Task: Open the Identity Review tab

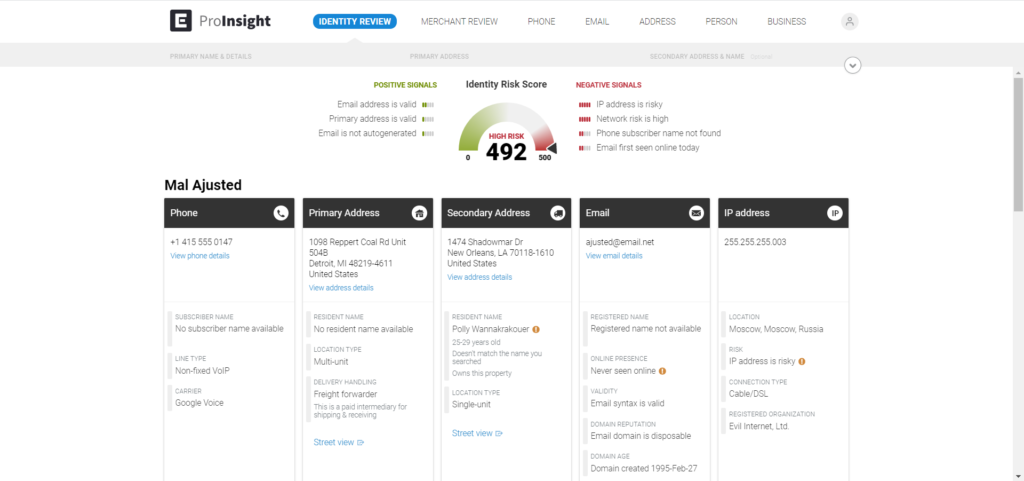Action: [355, 22]
